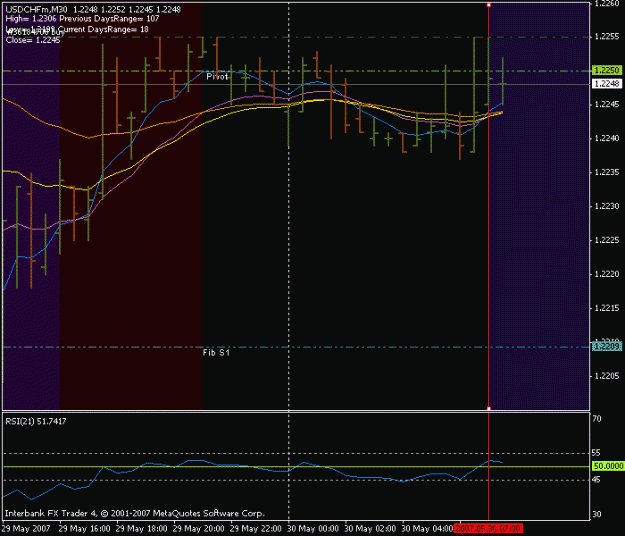Click the white 1.2248 current price tag
Screen dimensions: 625x536
(x=607, y=84)
